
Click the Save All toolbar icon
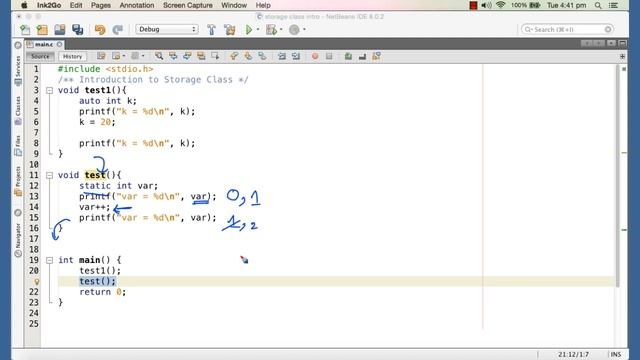click(78, 29)
